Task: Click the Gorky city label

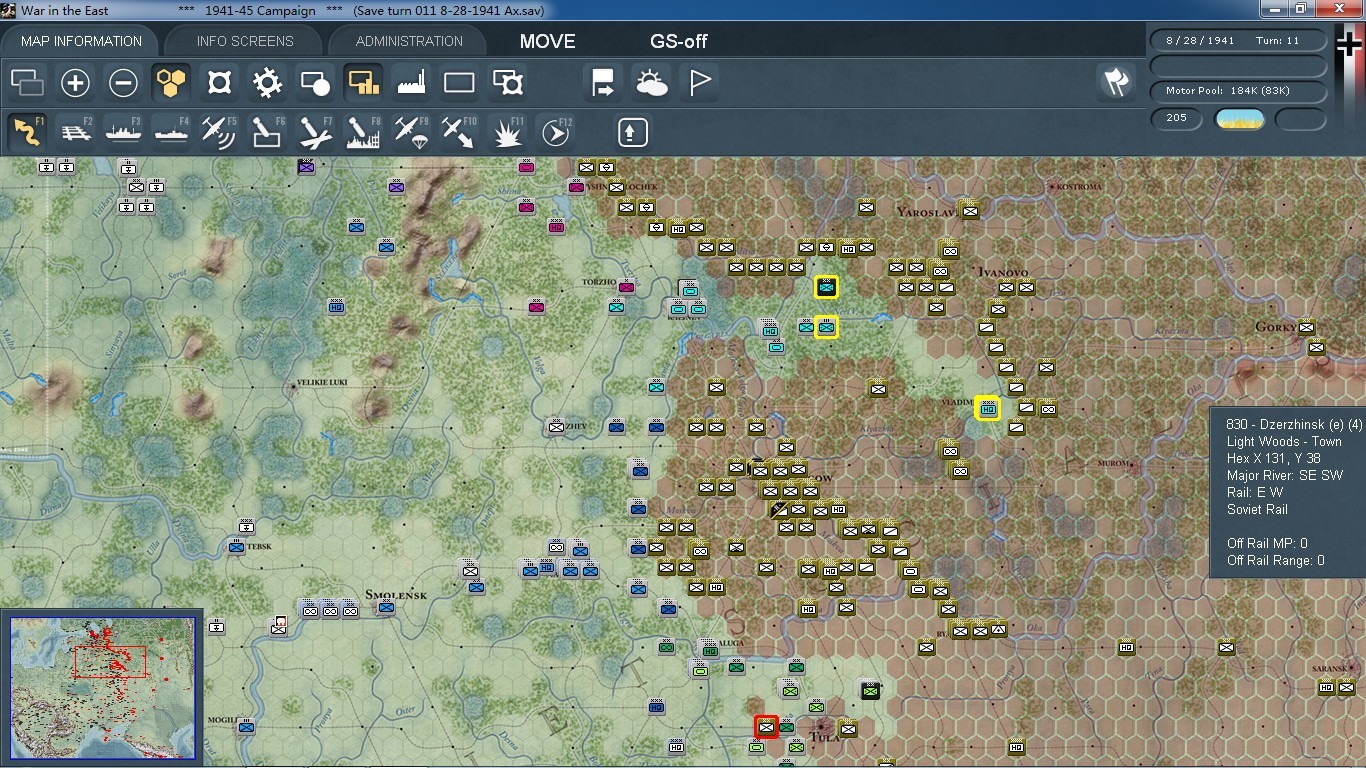Action: click(1275, 328)
